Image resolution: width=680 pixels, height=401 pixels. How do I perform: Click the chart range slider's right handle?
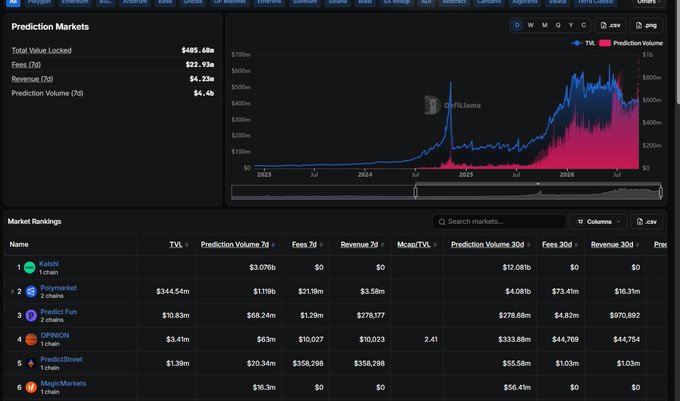point(660,192)
